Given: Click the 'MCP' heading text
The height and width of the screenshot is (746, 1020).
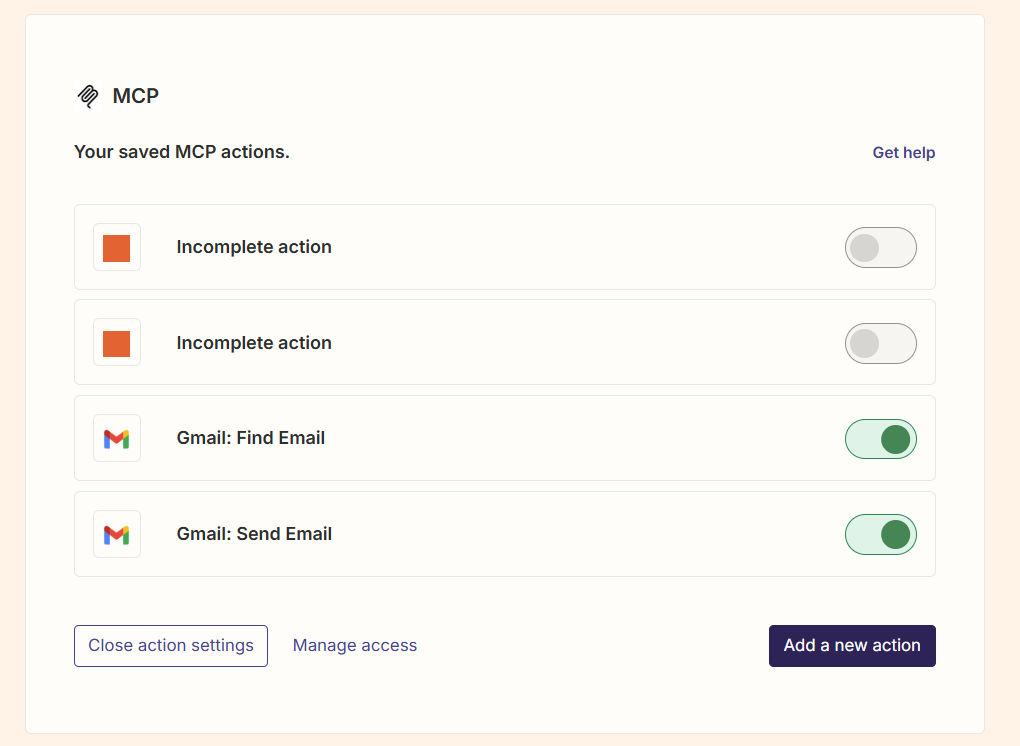Looking at the screenshot, I should point(135,96).
